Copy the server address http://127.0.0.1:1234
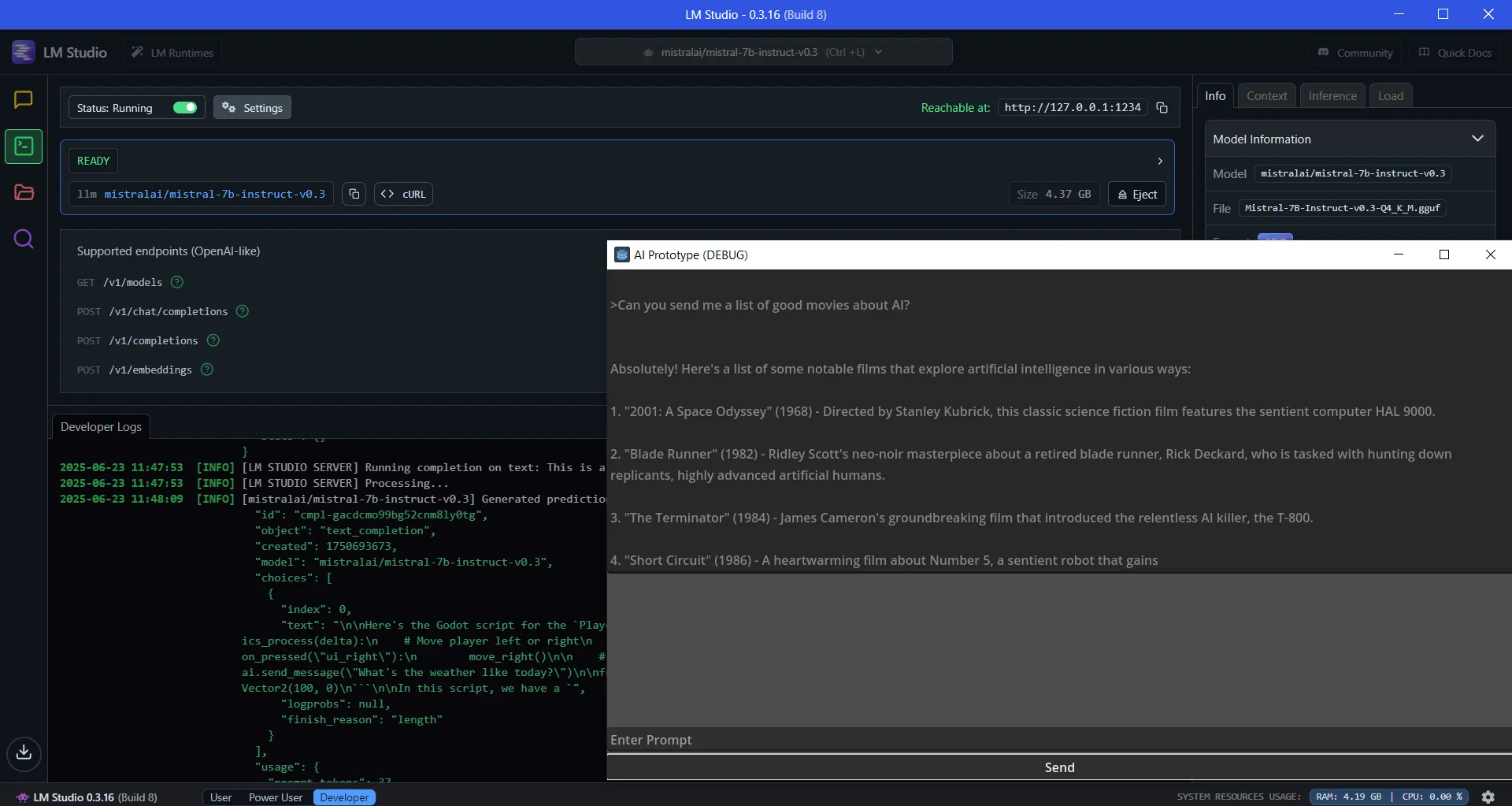Image resolution: width=1512 pixels, height=806 pixels. (x=1162, y=107)
